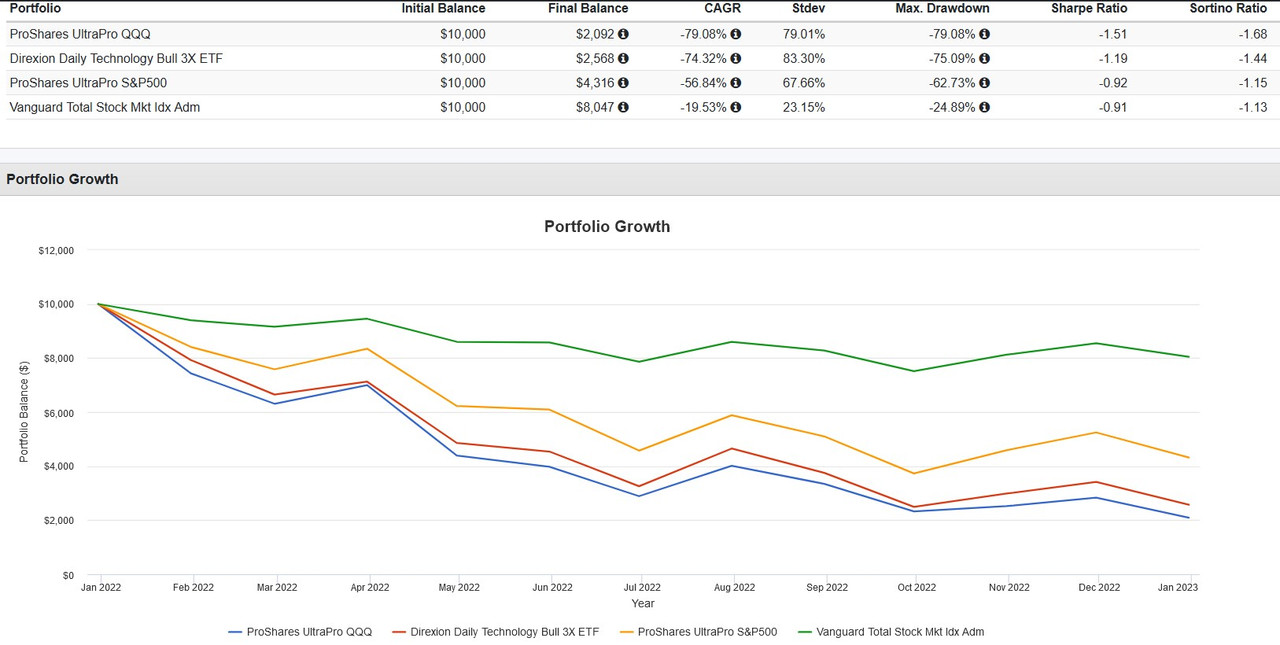Image resolution: width=1280 pixels, height=645 pixels.
Task: Select ProShares UltraPro S&P500 table row name
Action: [x=88, y=83]
